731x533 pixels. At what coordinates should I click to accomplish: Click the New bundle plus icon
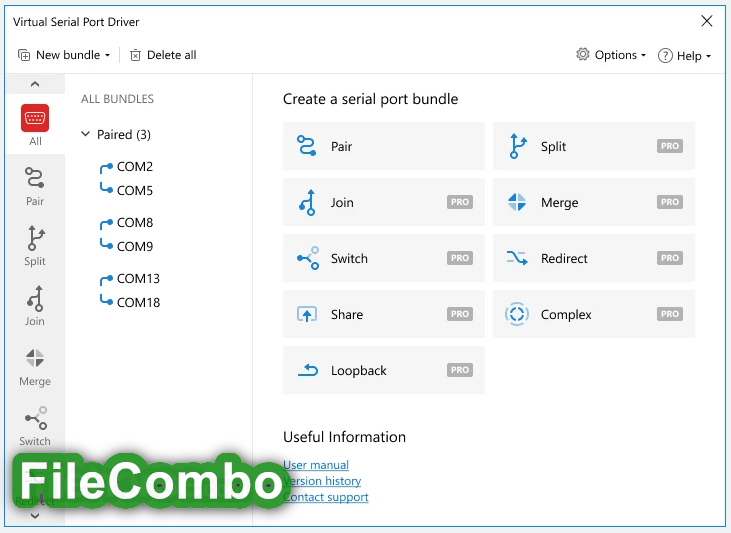24,55
